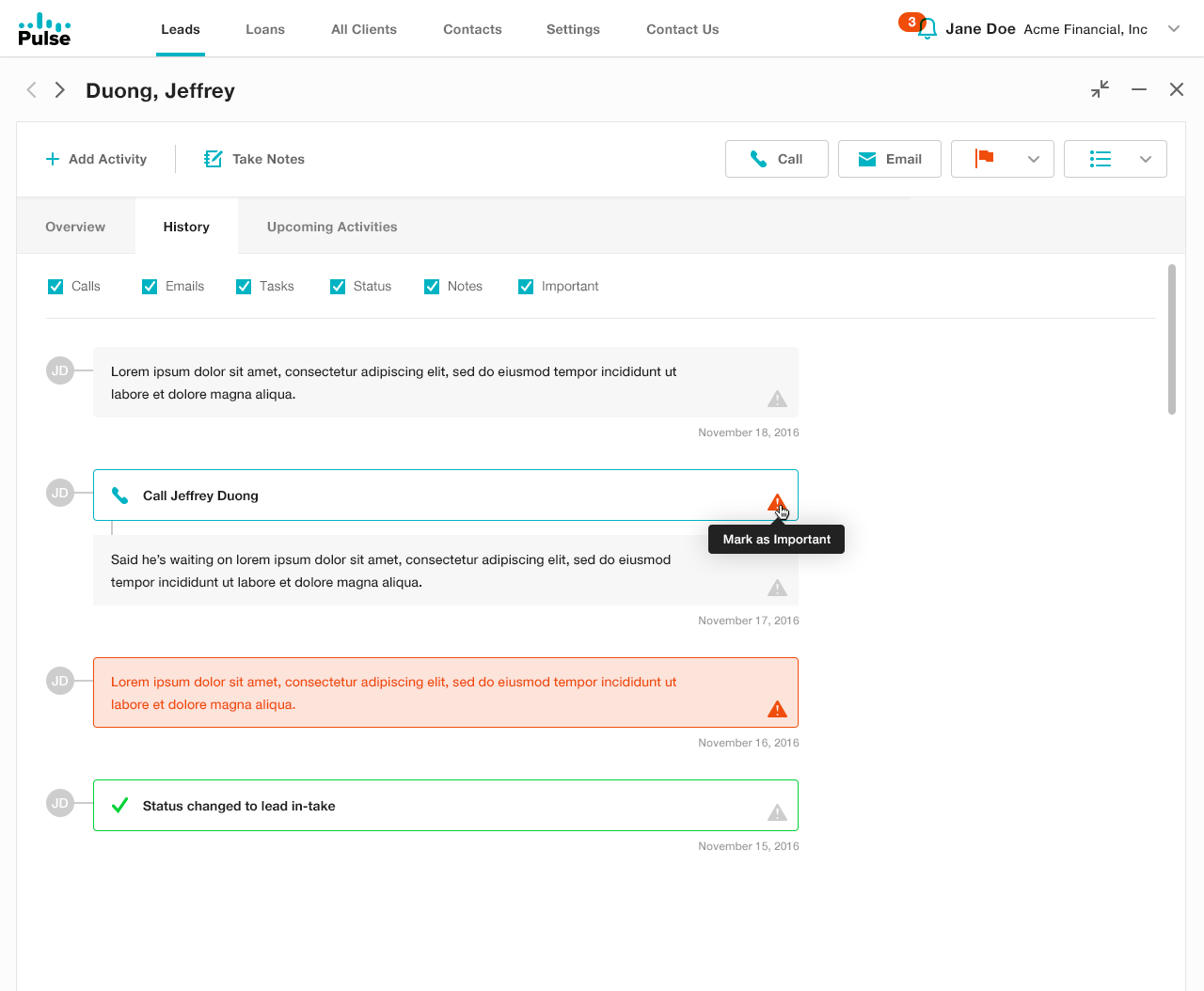Viewport: 1204px width, 991px height.
Task: Click the notification bell icon
Action: click(x=927, y=29)
